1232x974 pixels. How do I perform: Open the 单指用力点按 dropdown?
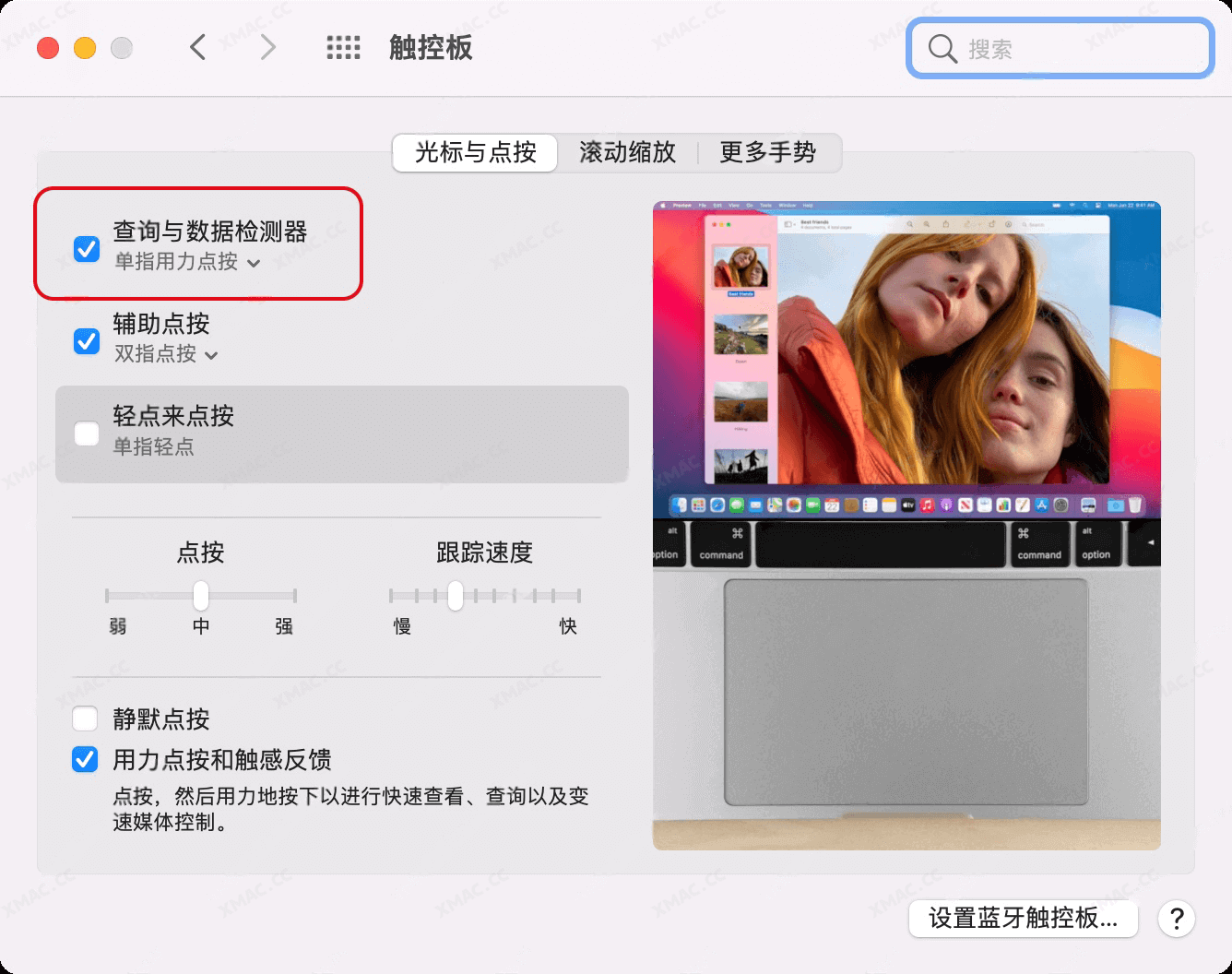[x=253, y=263]
